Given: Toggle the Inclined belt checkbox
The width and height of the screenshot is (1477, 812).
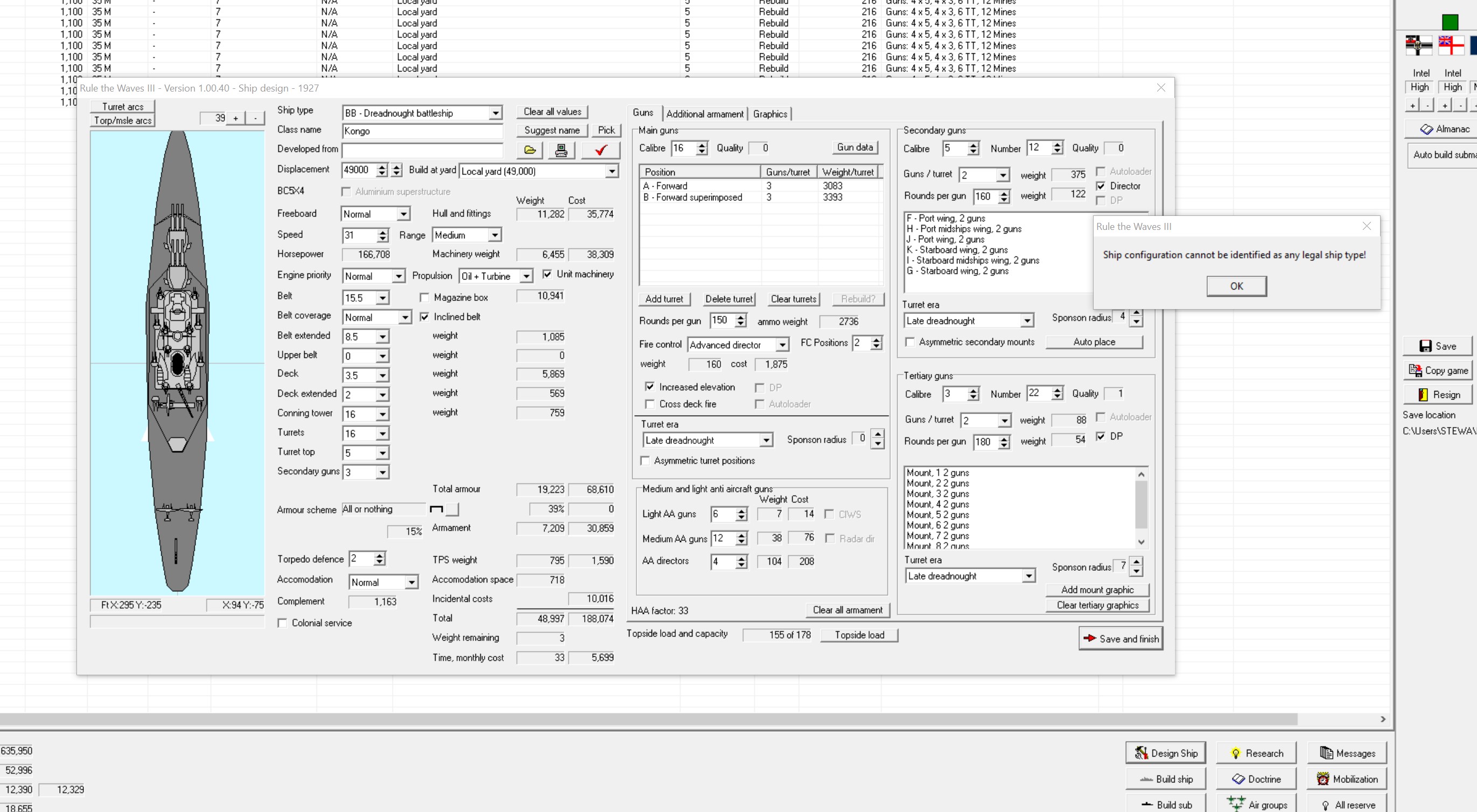Looking at the screenshot, I should point(424,317).
